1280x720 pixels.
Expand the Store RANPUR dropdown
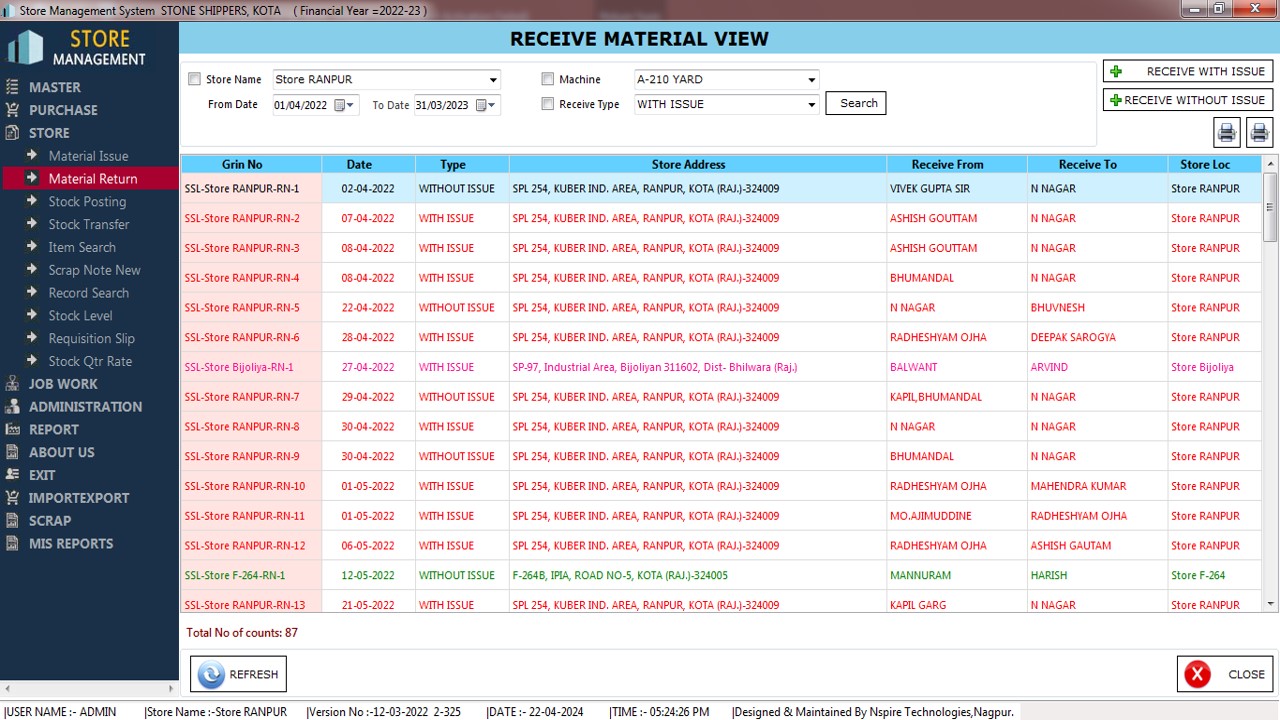[493, 80]
